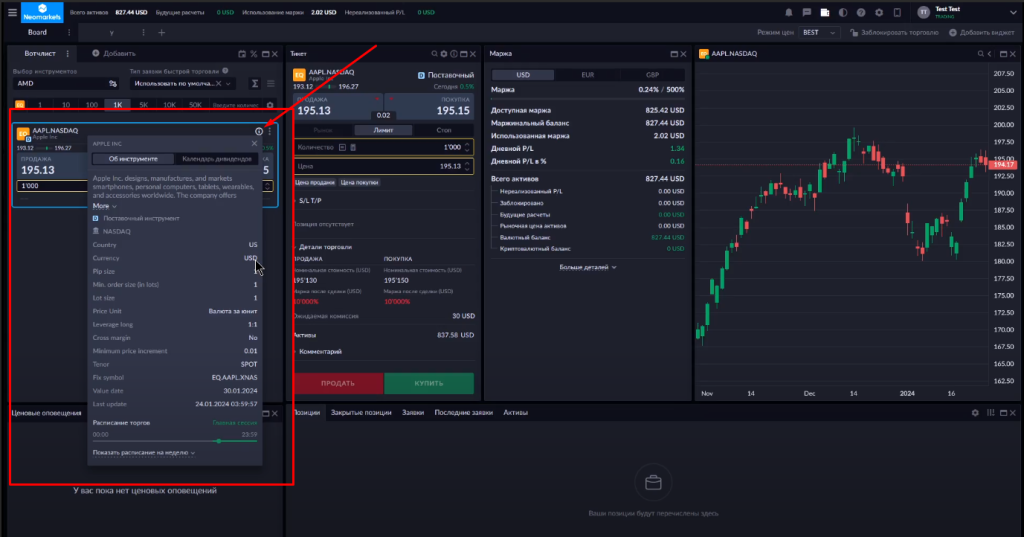Viewport: 1024px width, 537px height.
Task: Open Board tab options dots
Action: pyautogui.click(x=69, y=33)
